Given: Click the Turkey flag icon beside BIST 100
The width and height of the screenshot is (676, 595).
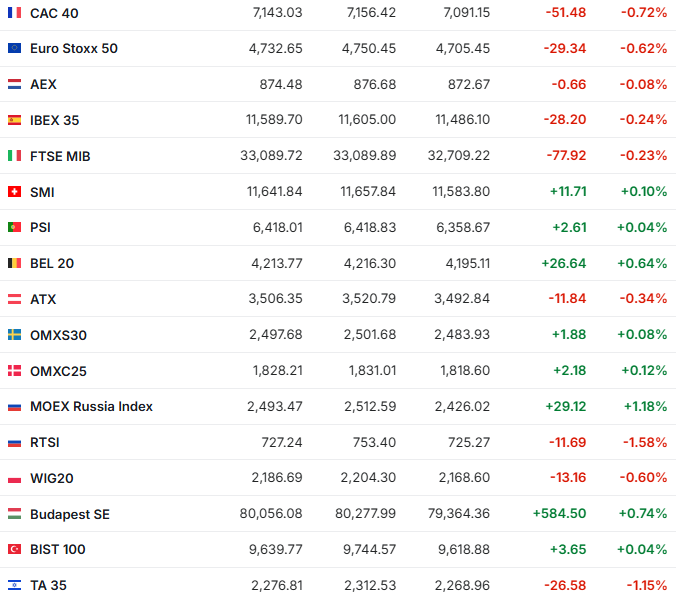Looking at the screenshot, I should click(14, 549).
